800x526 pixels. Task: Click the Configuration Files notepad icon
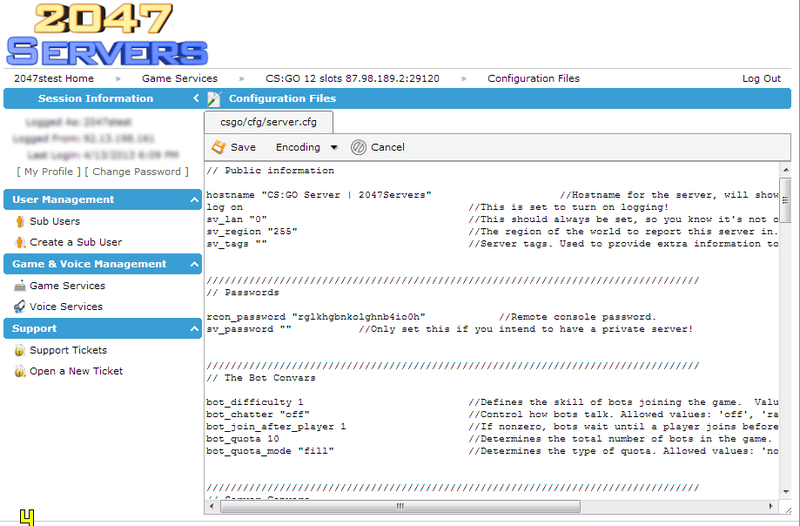point(214,98)
